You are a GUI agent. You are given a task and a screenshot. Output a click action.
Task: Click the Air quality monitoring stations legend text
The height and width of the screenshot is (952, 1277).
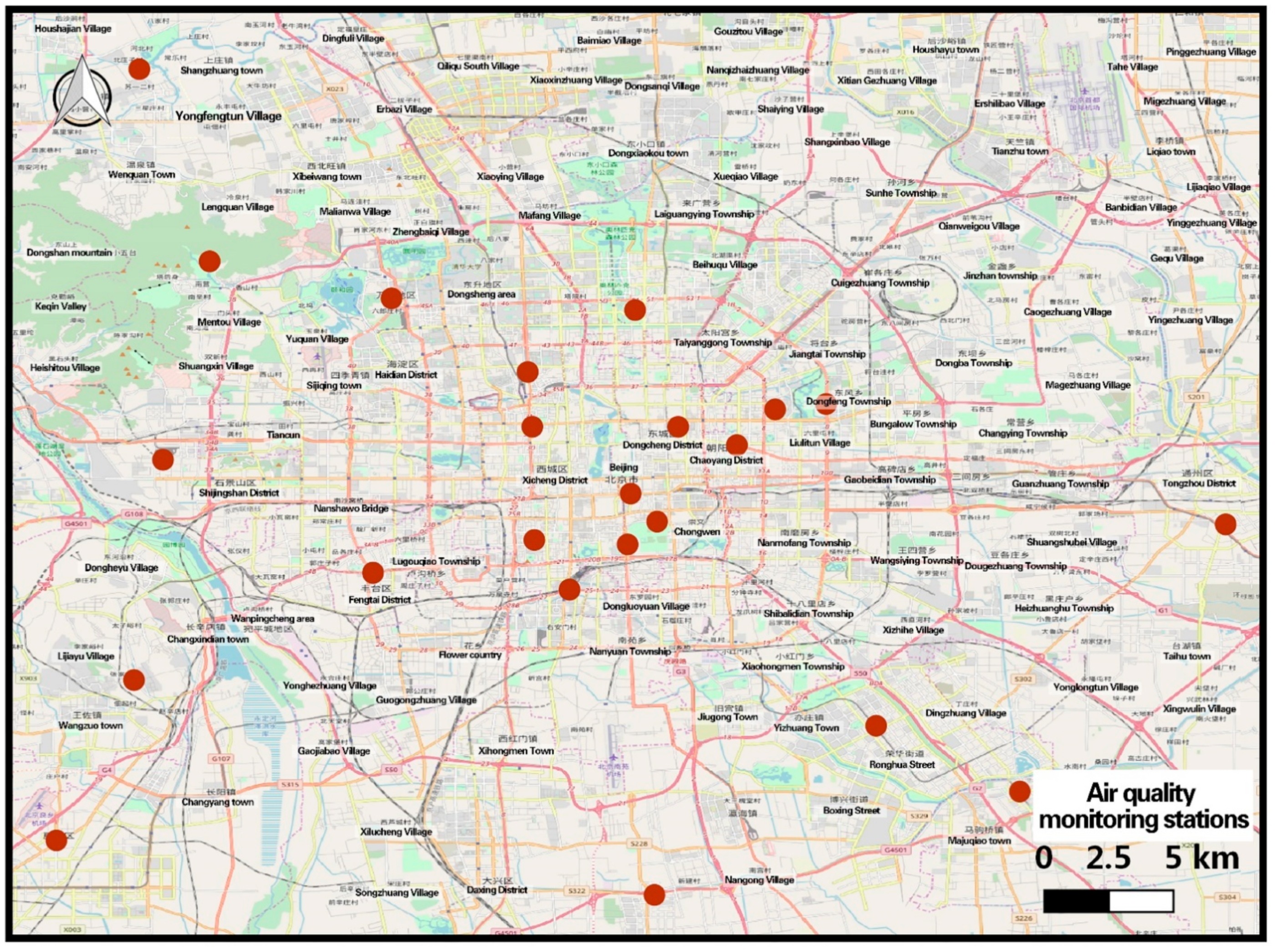point(1143,806)
